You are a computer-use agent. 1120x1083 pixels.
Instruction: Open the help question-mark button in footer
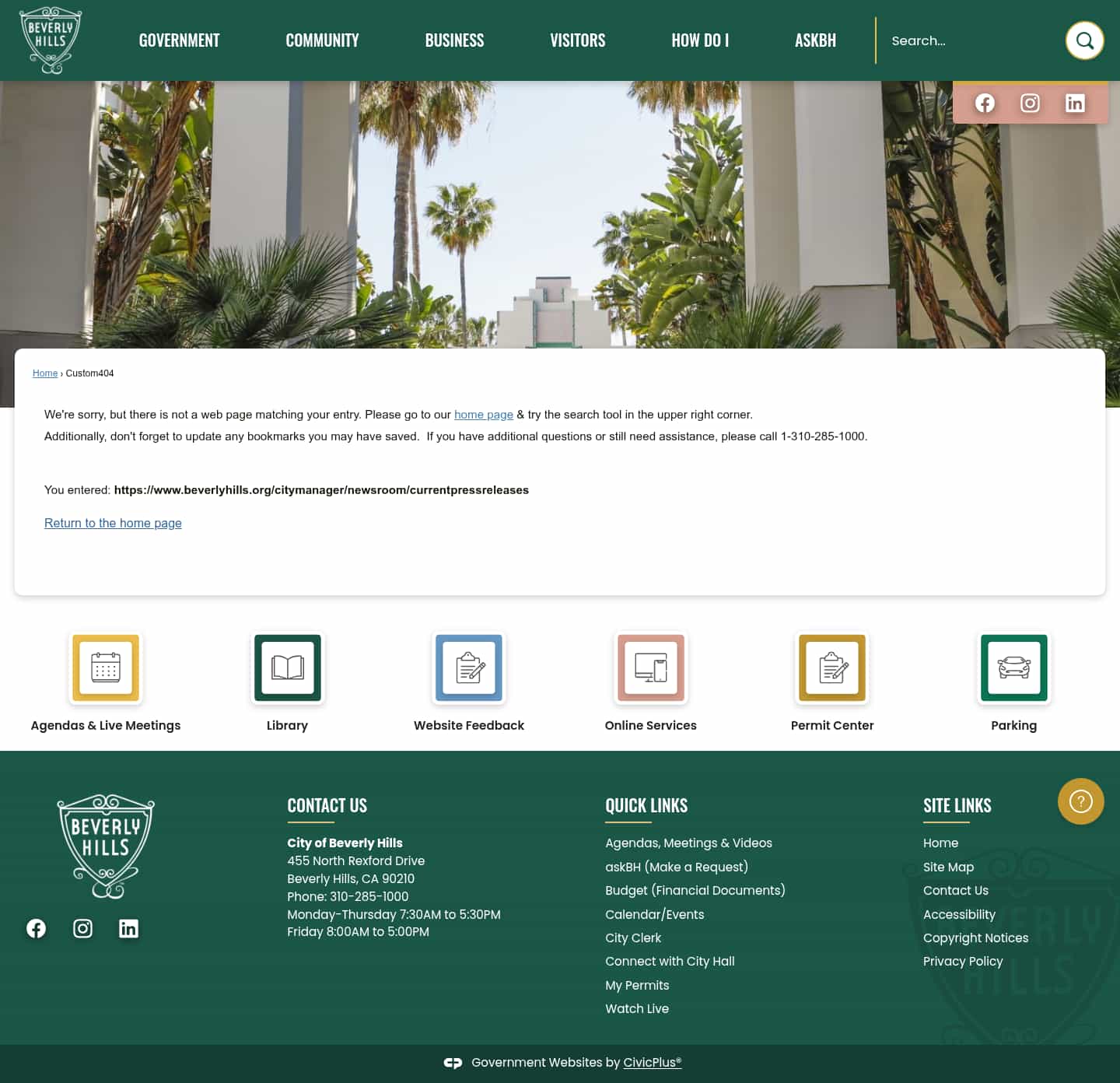click(x=1080, y=801)
